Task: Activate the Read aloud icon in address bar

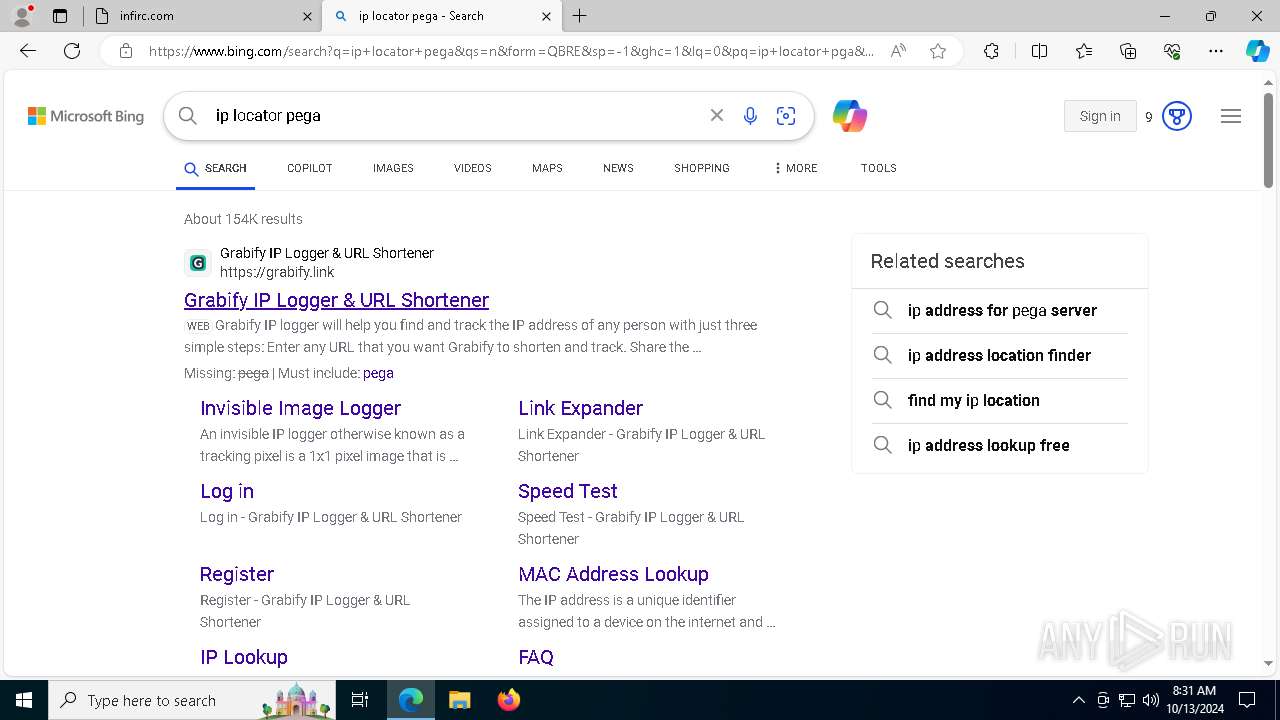Action: pos(898,51)
